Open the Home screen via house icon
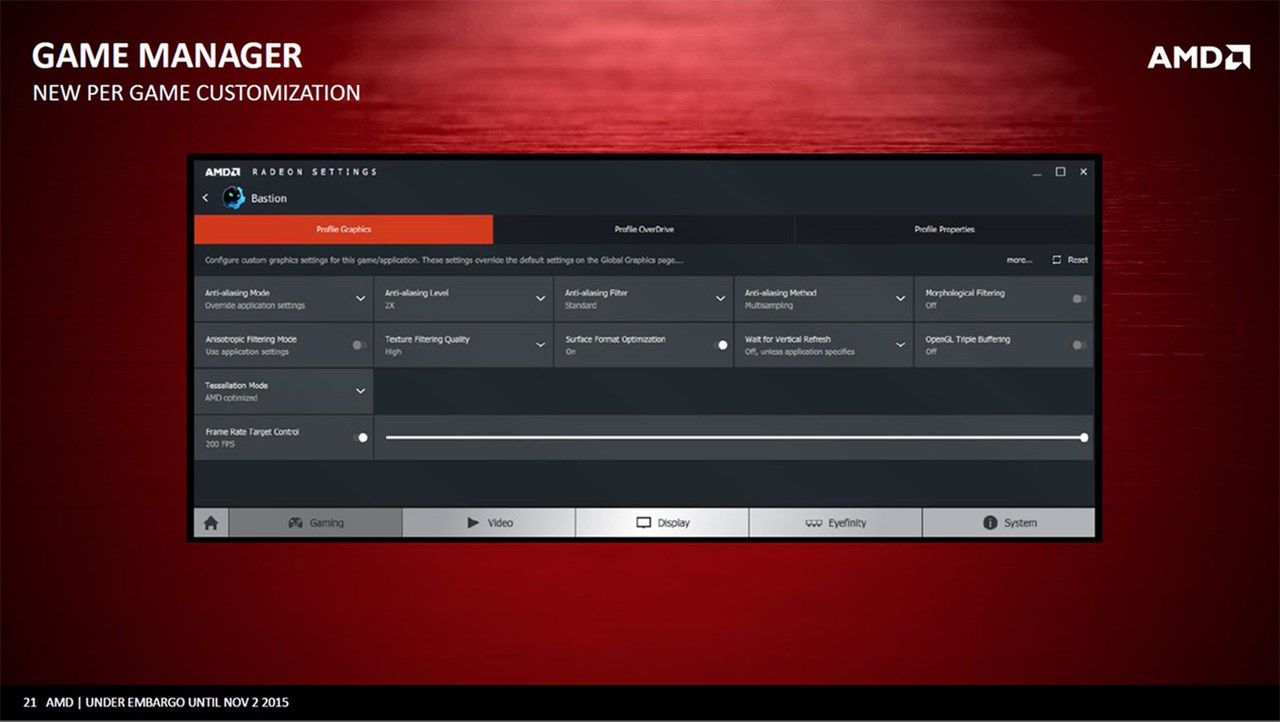This screenshot has height=722, width=1280. point(211,522)
